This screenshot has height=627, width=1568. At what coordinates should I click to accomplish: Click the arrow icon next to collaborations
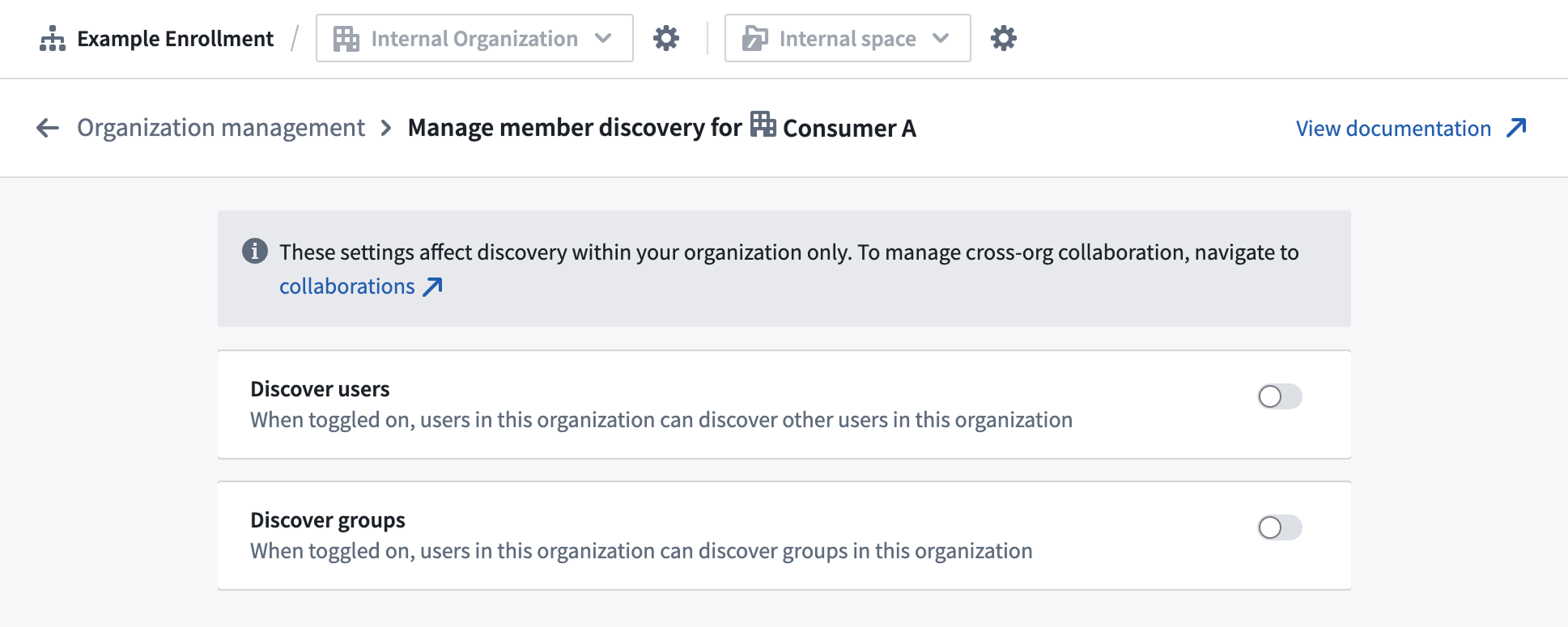point(433,286)
